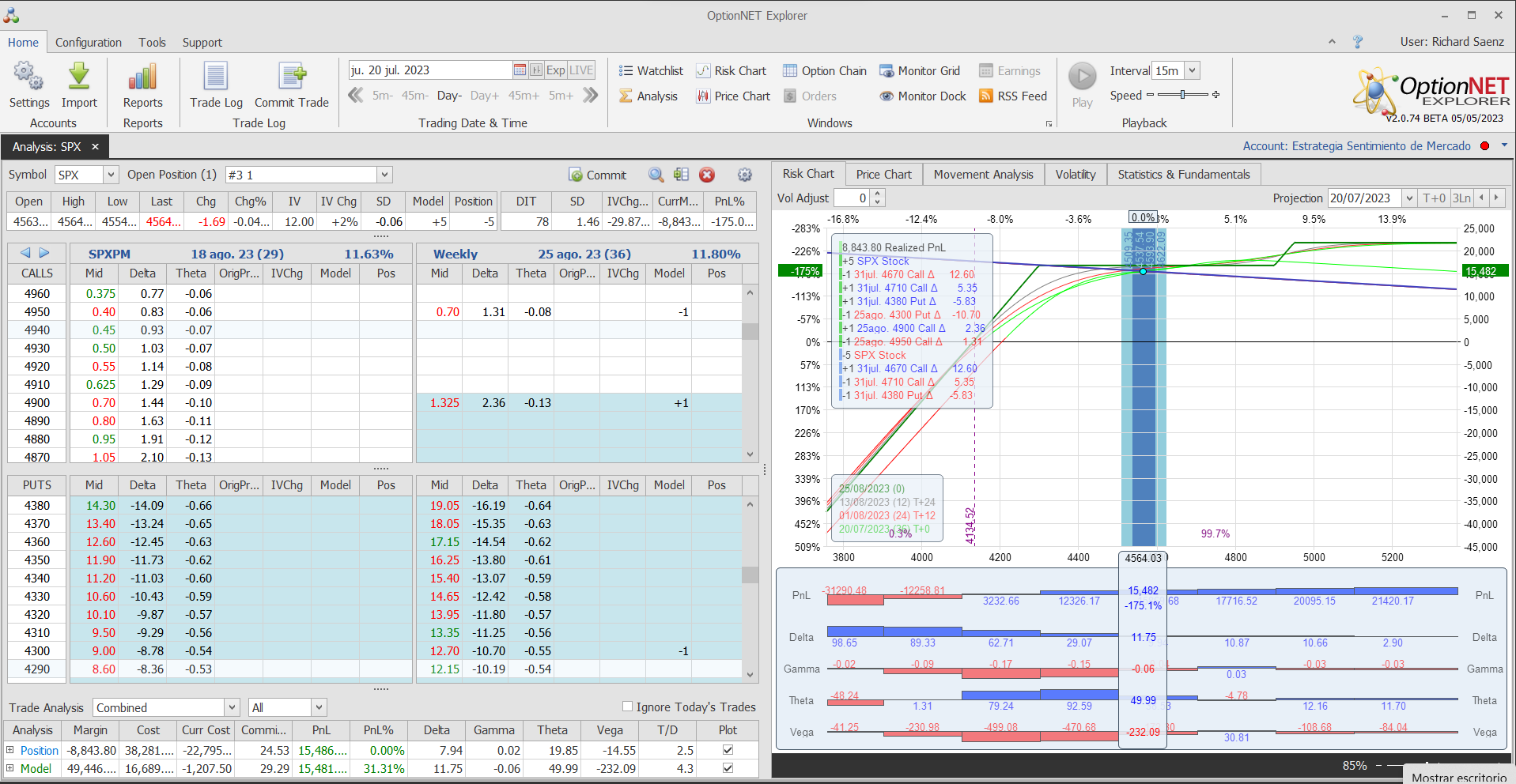Uncheck the Position row Plot checkbox

[x=728, y=750]
